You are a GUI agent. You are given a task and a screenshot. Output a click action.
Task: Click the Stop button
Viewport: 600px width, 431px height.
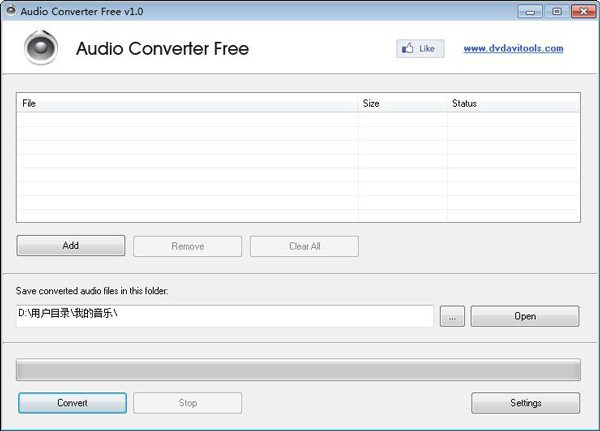pyautogui.click(x=188, y=403)
